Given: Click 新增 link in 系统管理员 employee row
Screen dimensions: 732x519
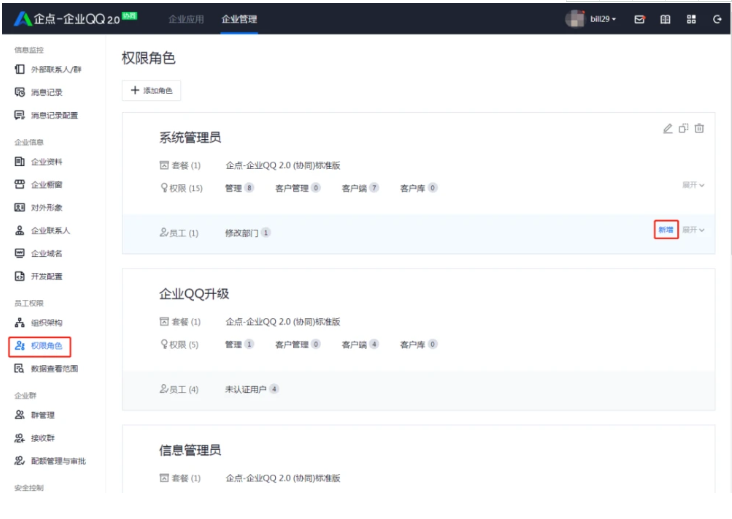Looking at the screenshot, I should tap(666, 230).
